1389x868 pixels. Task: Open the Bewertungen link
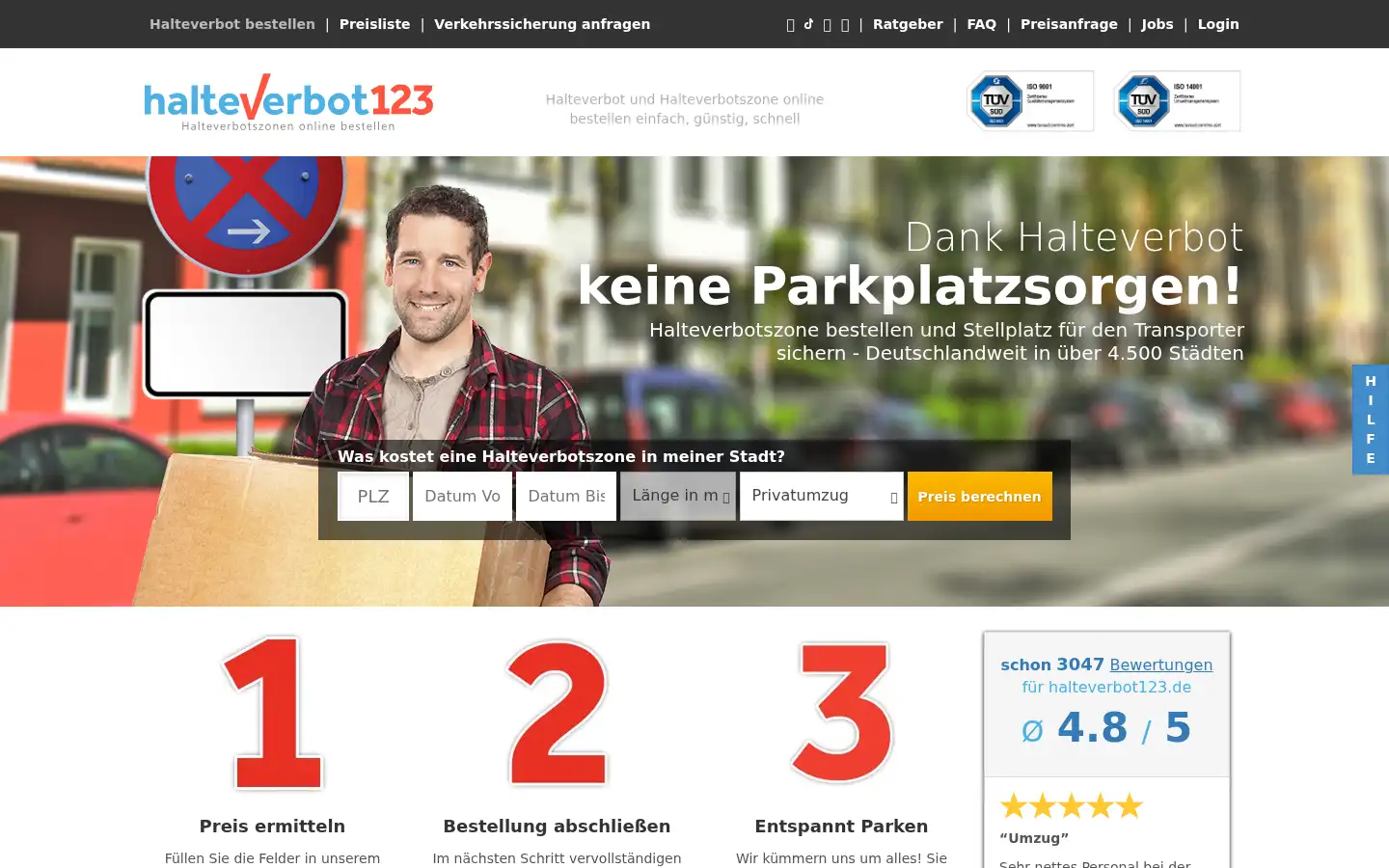[1161, 665]
